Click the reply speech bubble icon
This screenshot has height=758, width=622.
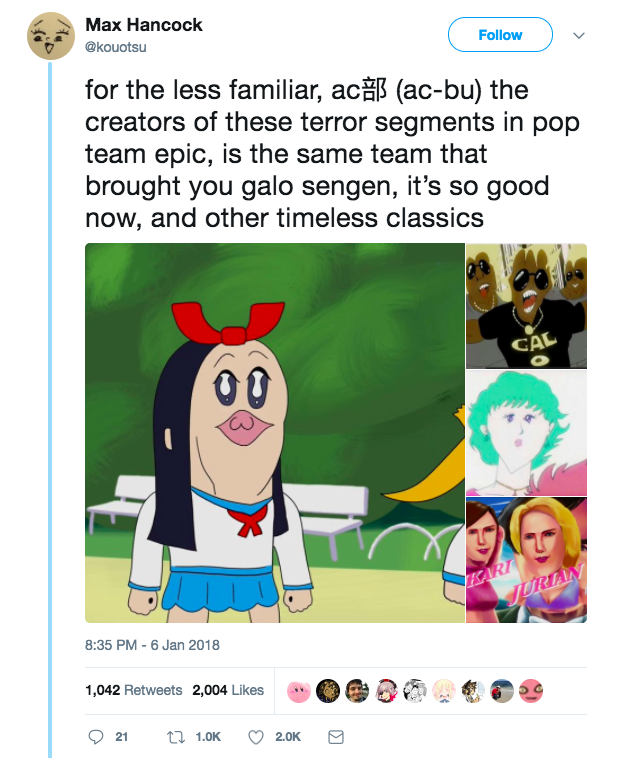coord(96,737)
